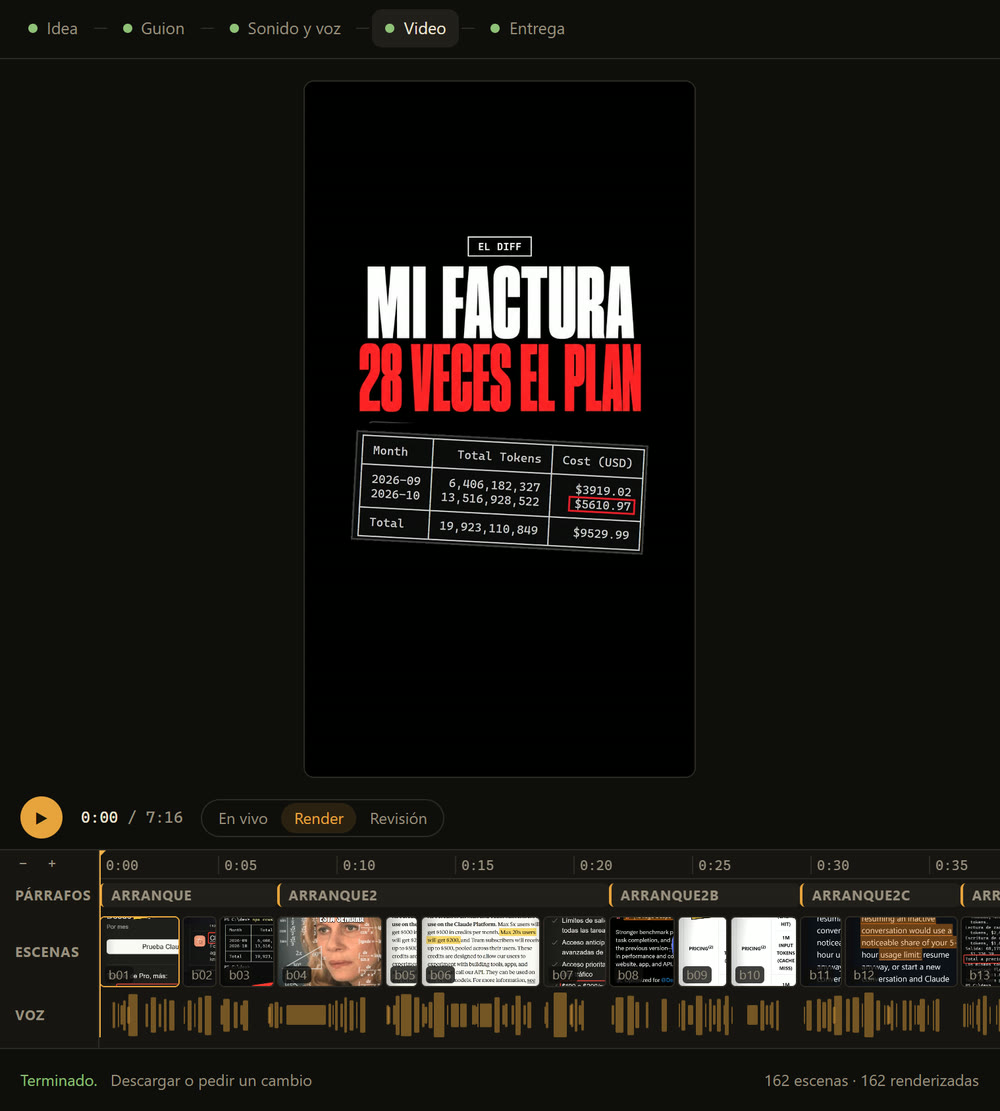The image size is (1000, 1111).
Task: Open scene thumbnail b11
Action: click(821, 952)
